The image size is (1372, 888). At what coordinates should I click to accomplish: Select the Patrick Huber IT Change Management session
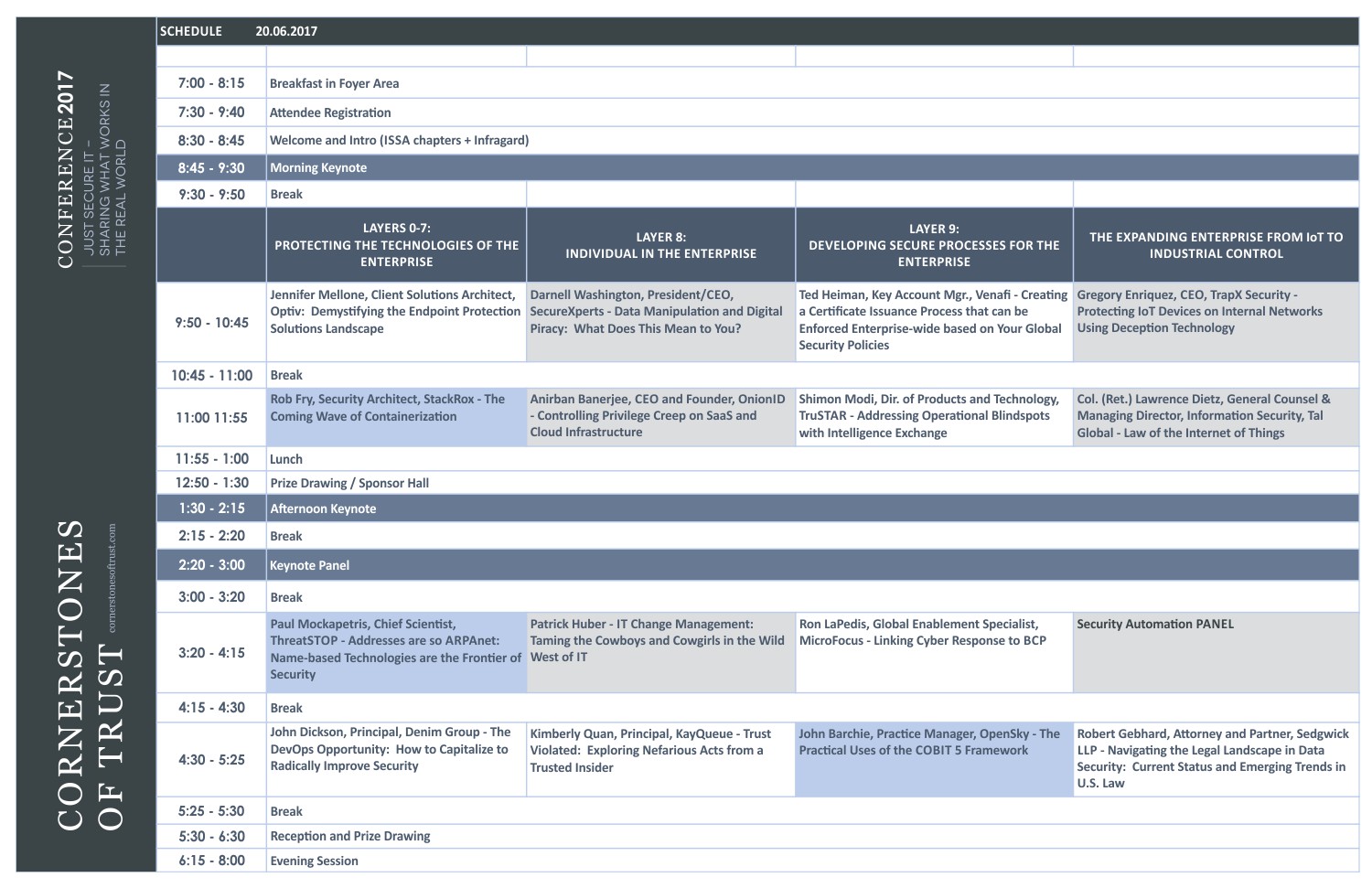tap(661, 652)
